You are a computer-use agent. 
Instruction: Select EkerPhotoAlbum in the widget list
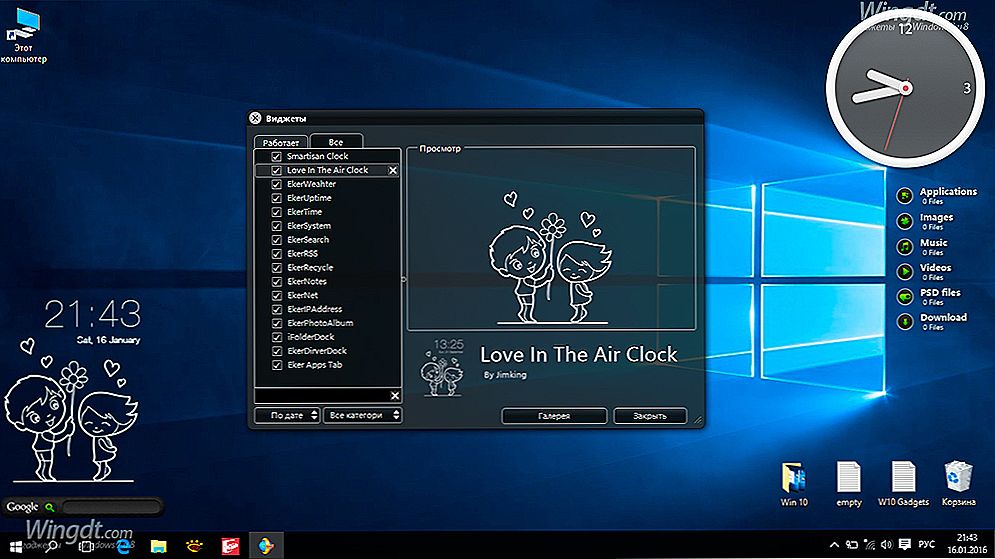[x=327, y=323]
